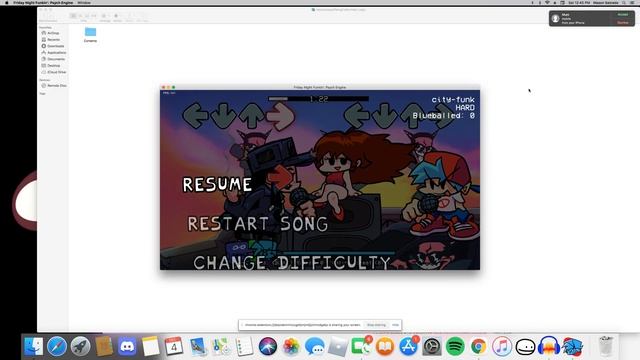Click Stop sharing in screen-share bar
This screenshot has width=640, height=360.
coord(376,325)
